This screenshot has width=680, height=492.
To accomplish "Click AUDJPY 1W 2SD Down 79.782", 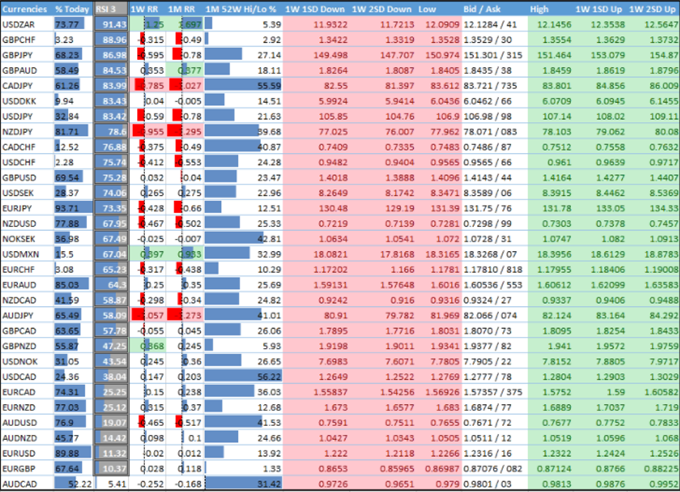I will (400, 316).
